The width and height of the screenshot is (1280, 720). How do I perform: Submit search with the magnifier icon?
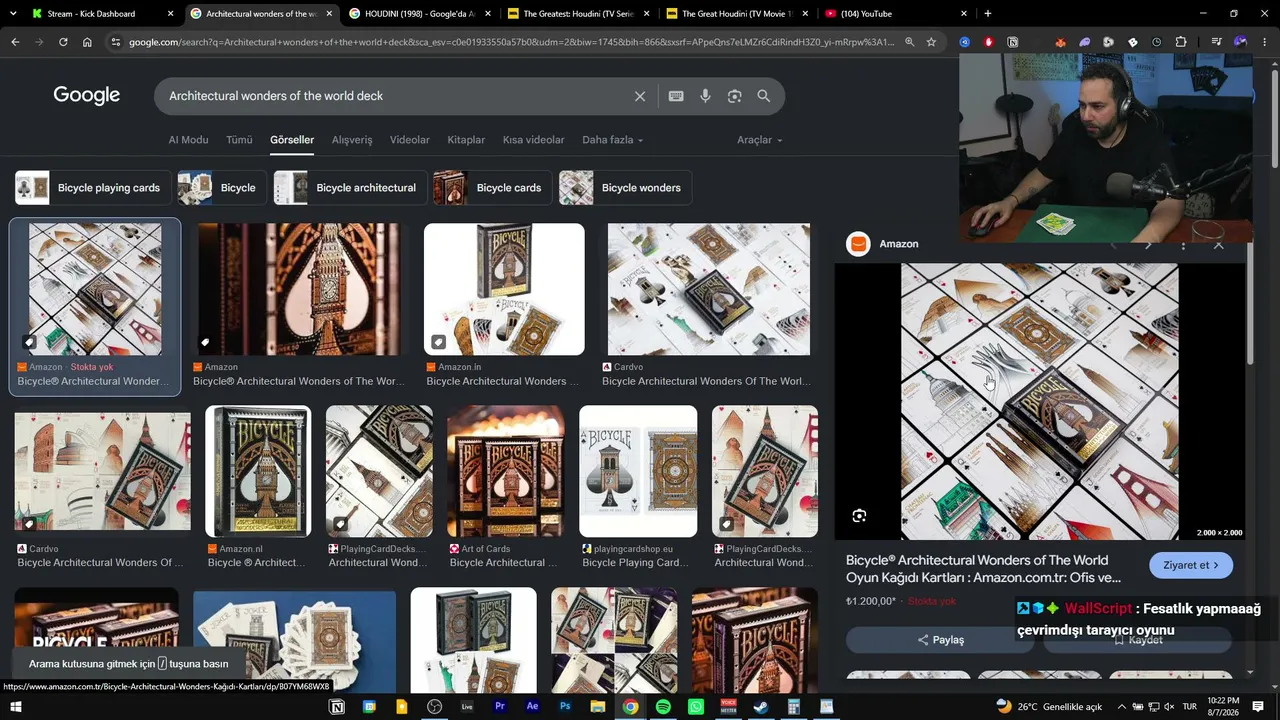[764, 96]
